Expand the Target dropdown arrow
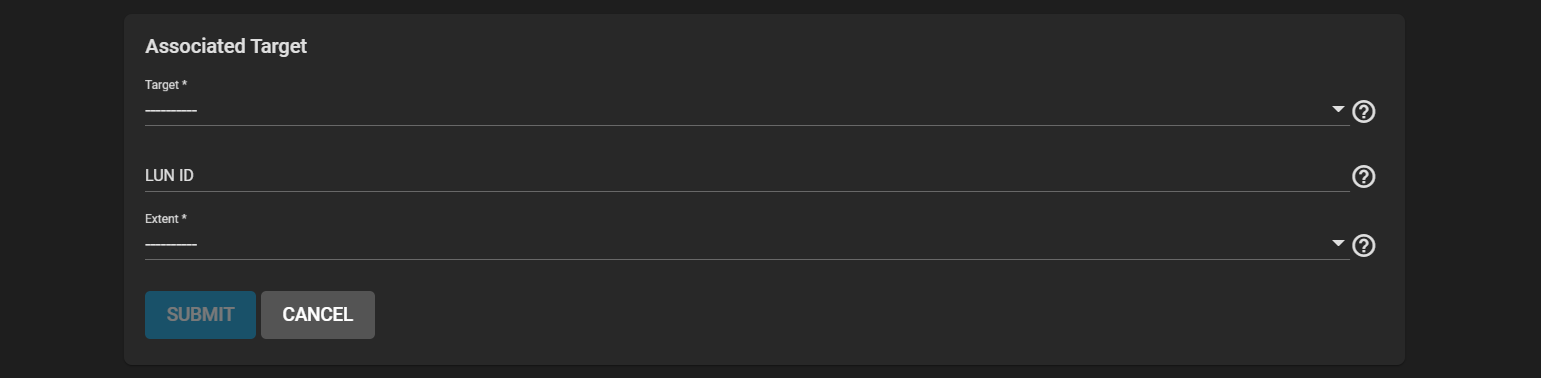The image size is (1541, 378). click(x=1338, y=109)
